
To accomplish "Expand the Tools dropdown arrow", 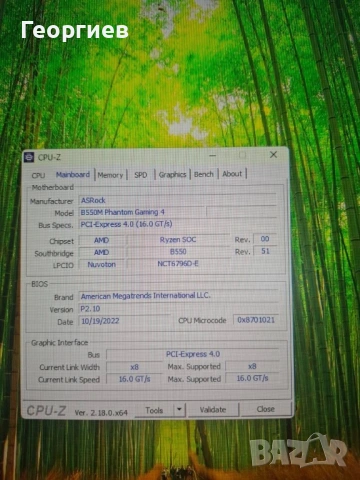I will point(179,410).
